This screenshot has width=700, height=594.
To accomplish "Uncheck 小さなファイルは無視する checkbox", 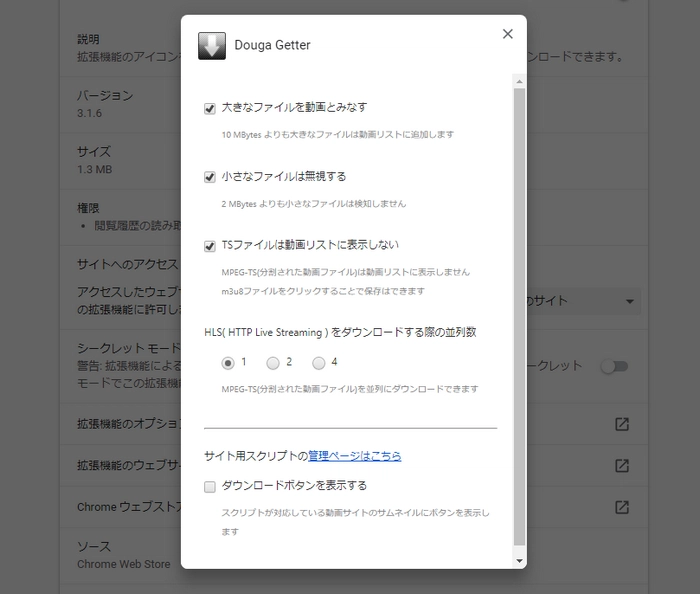I will [210, 177].
